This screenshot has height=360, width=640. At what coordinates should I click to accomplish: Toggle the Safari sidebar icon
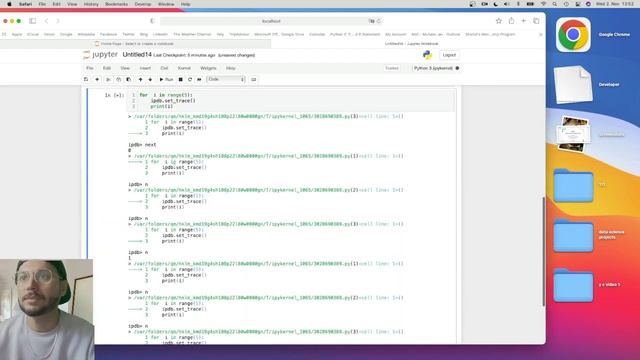coord(32,21)
